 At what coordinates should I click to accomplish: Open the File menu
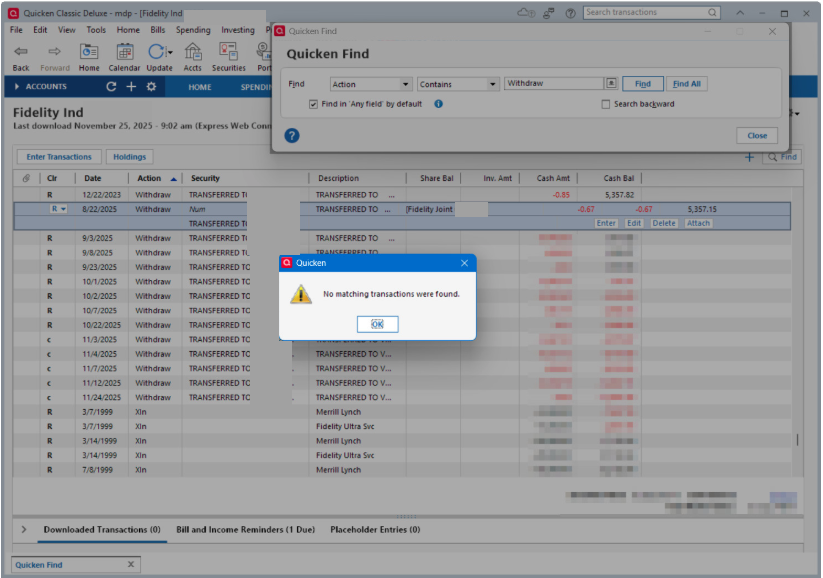click(16, 30)
